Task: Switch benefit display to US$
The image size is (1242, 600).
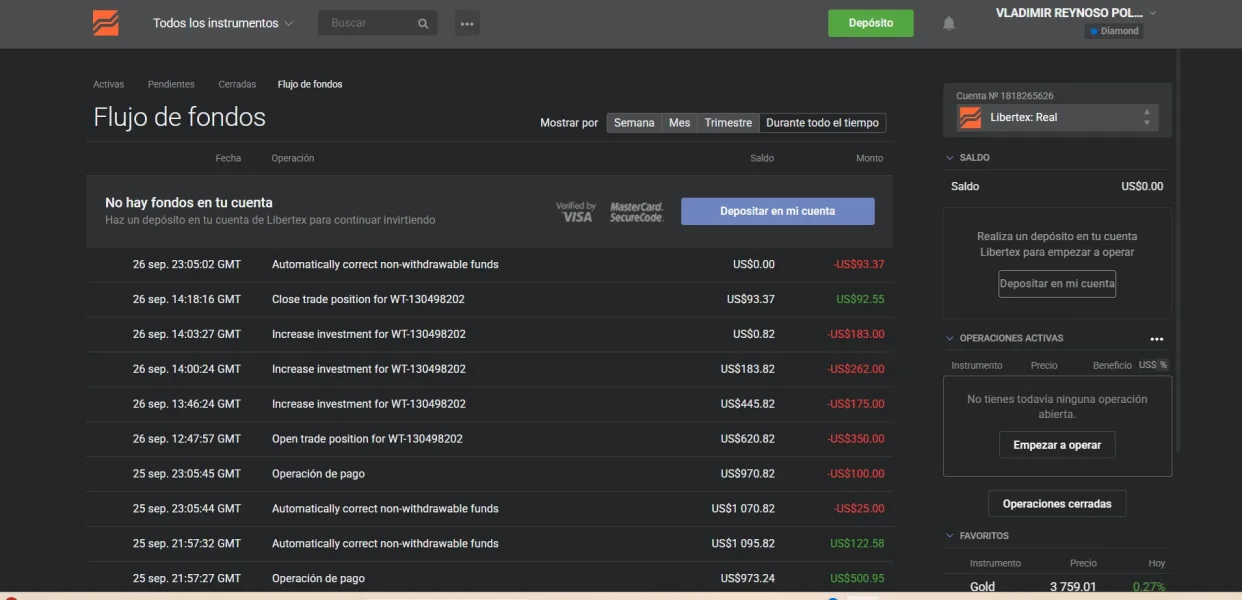Action: [x=1146, y=365]
